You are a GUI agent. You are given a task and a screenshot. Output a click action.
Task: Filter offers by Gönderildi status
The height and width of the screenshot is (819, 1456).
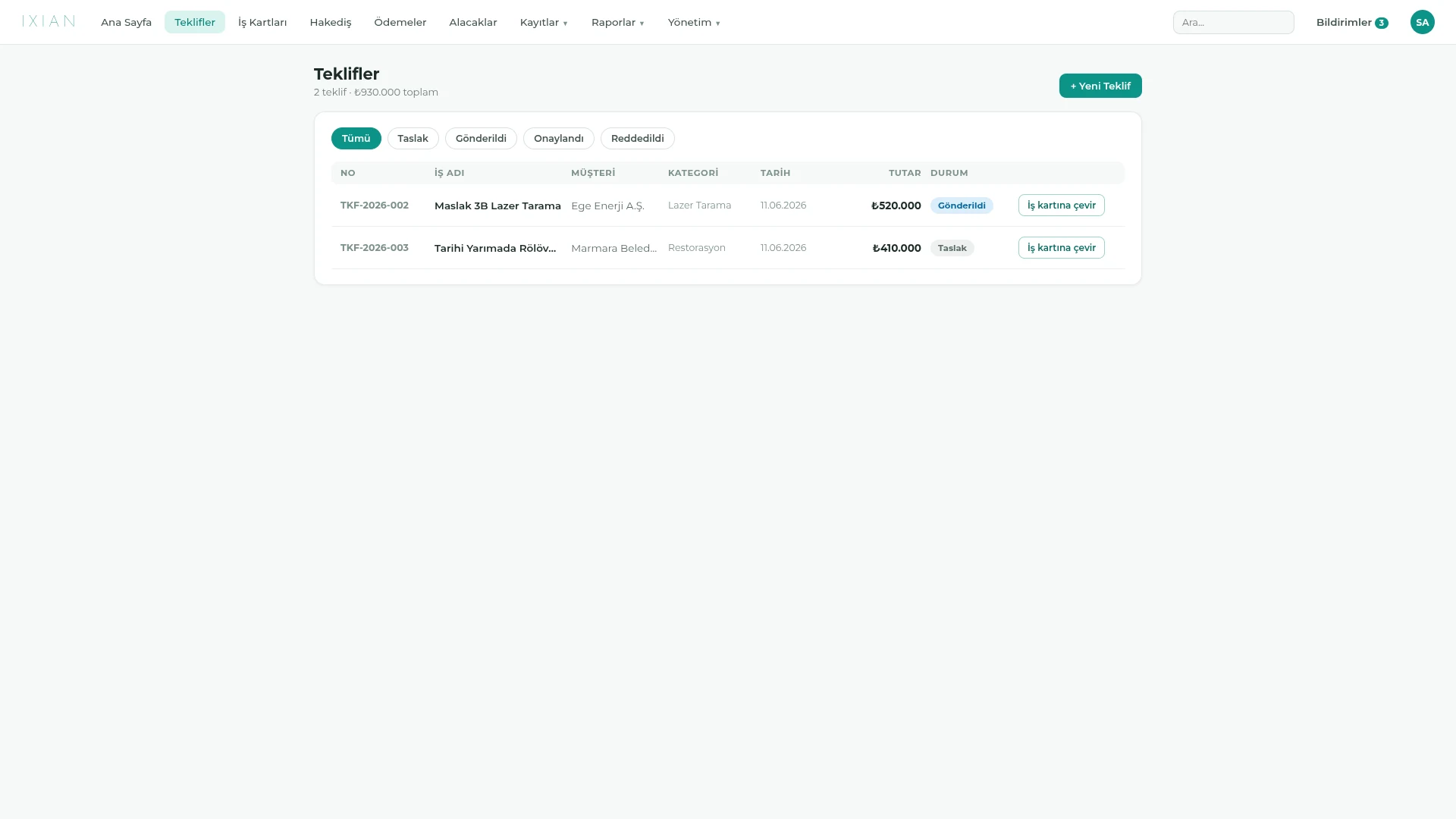coord(481,138)
